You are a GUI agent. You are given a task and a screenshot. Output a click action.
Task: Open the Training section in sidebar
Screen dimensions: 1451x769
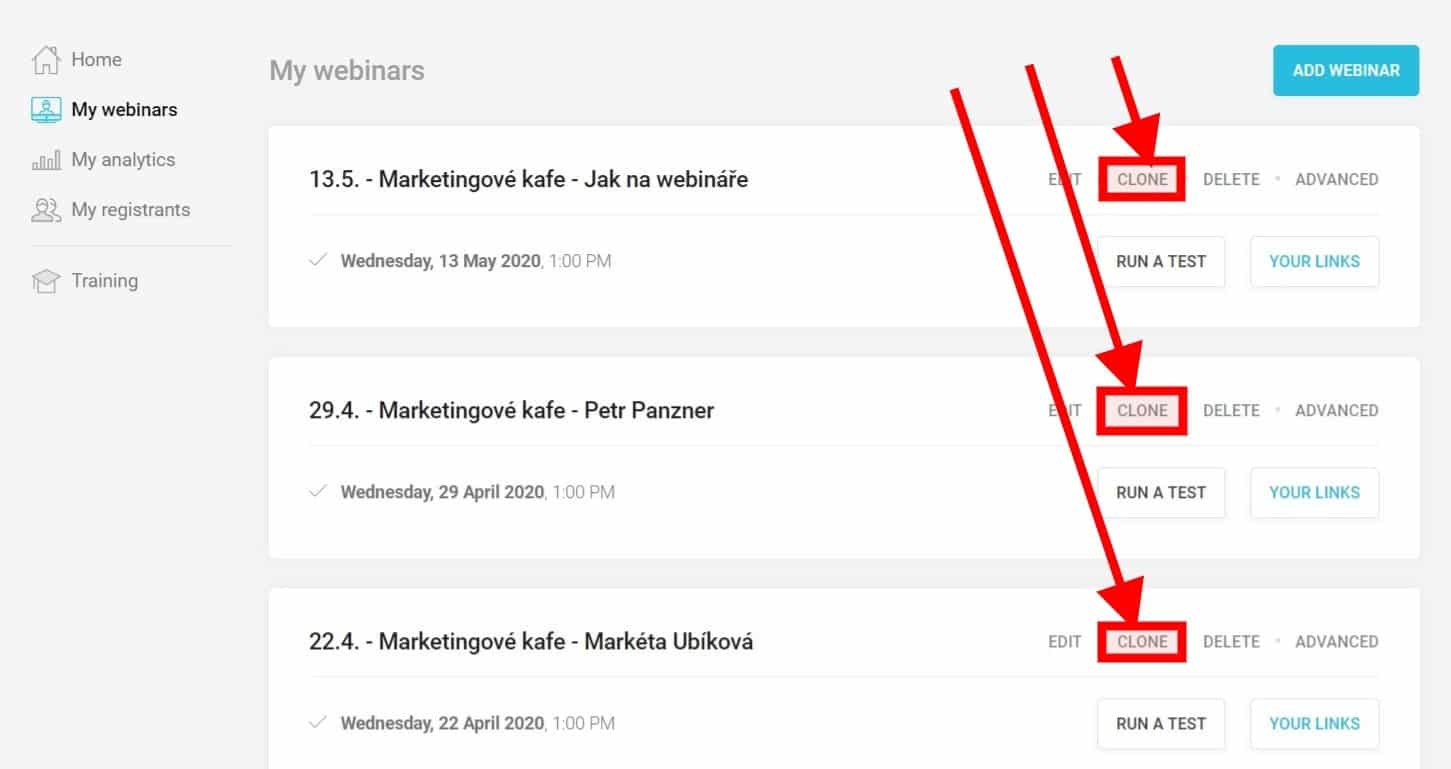click(x=104, y=281)
